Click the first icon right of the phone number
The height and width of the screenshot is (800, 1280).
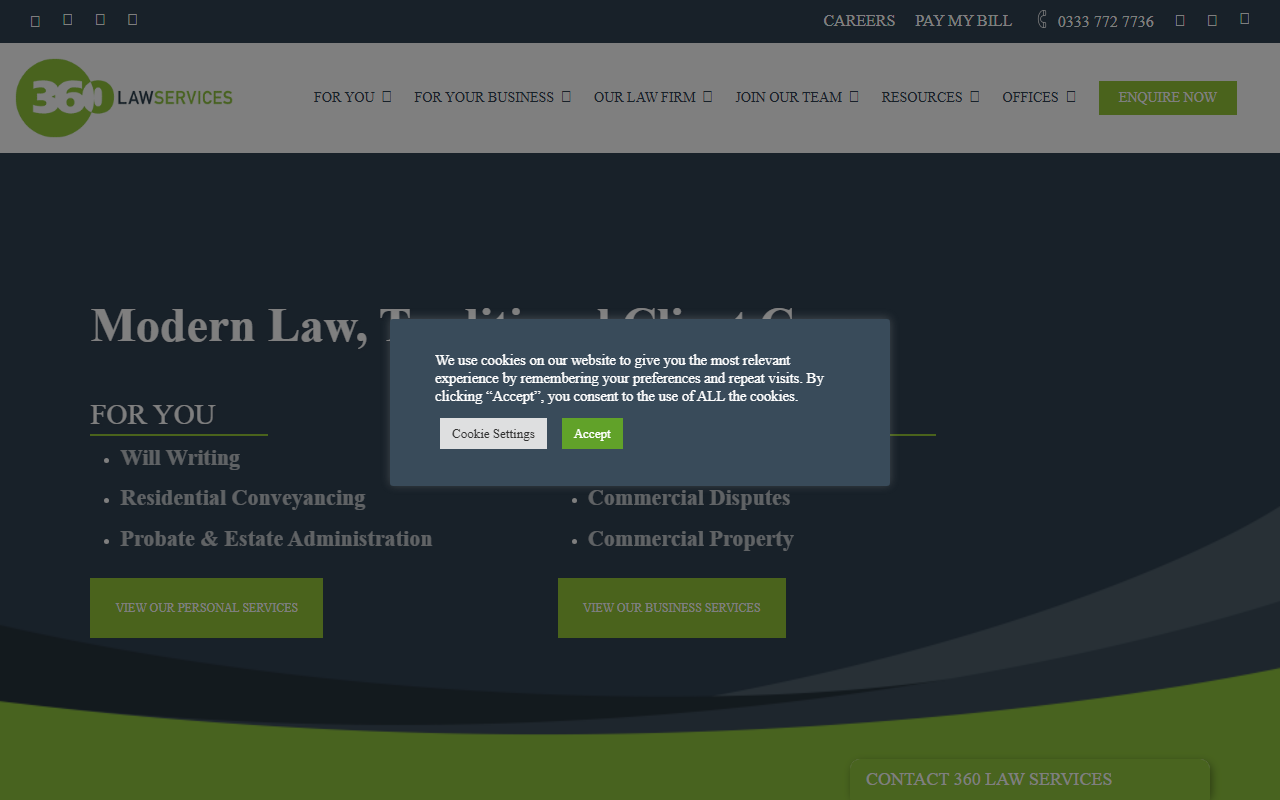tap(1180, 20)
